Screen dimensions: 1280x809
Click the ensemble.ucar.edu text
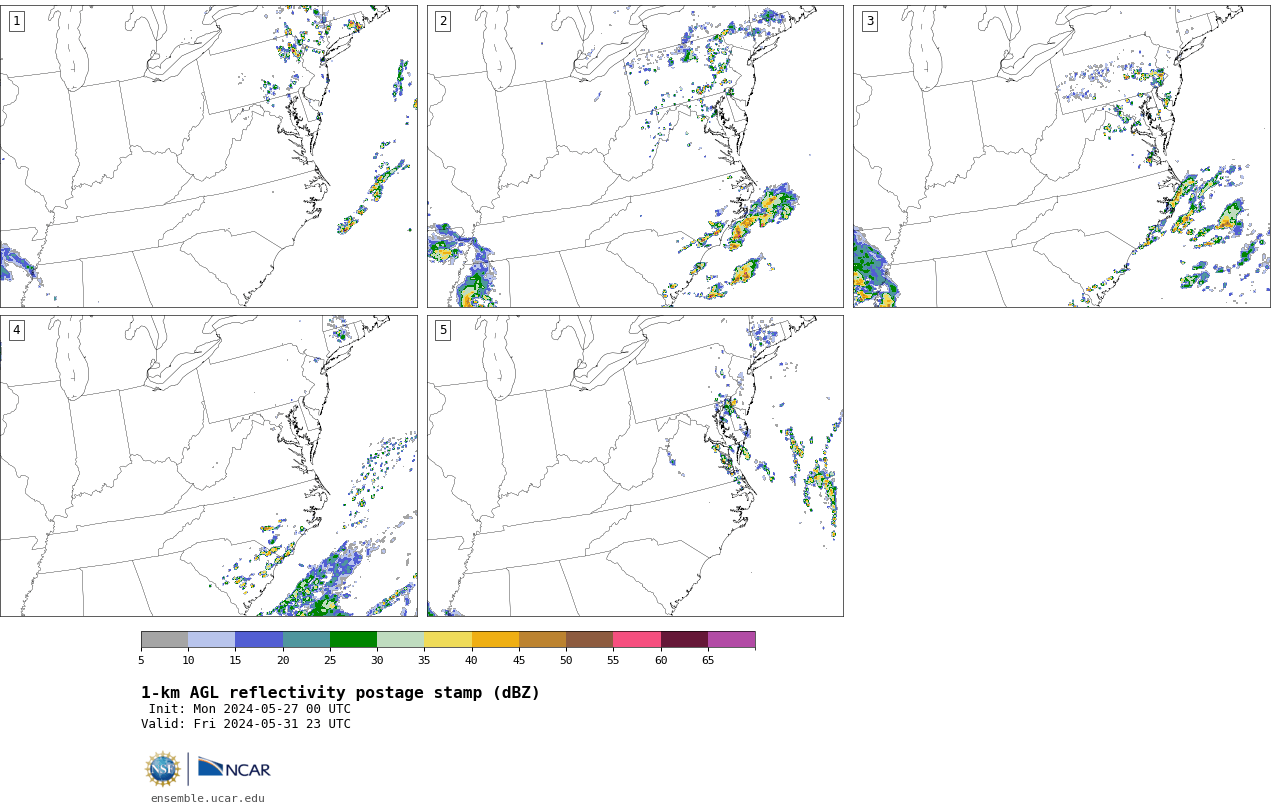208,798
